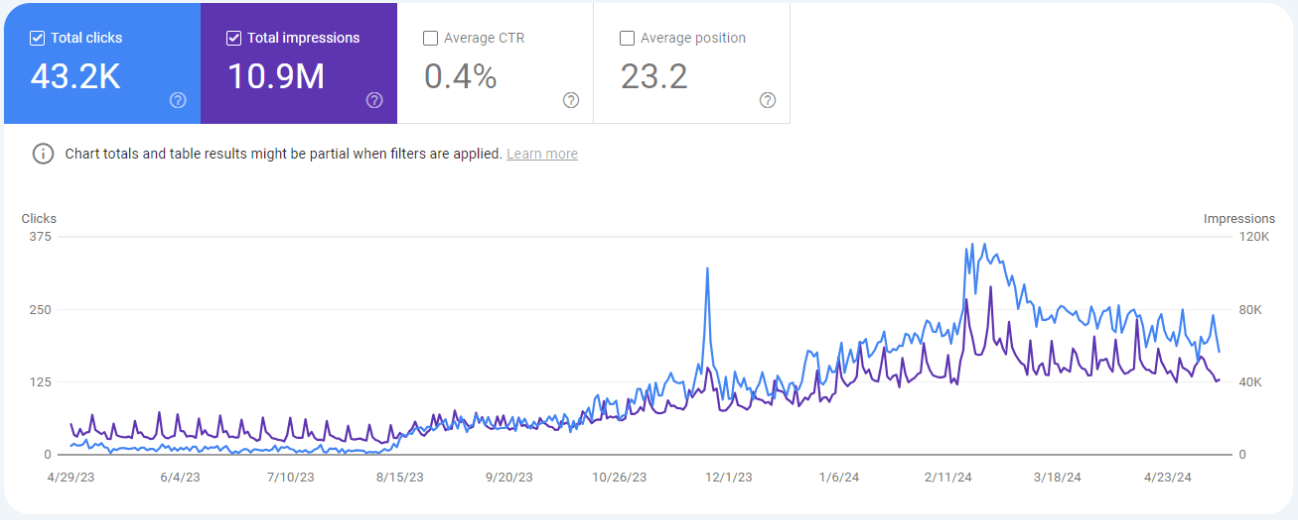Image resolution: width=1298 pixels, height=520 pixels.
Task: Uncheck the Total clicks checkbox
Action: tap(37, 39)
